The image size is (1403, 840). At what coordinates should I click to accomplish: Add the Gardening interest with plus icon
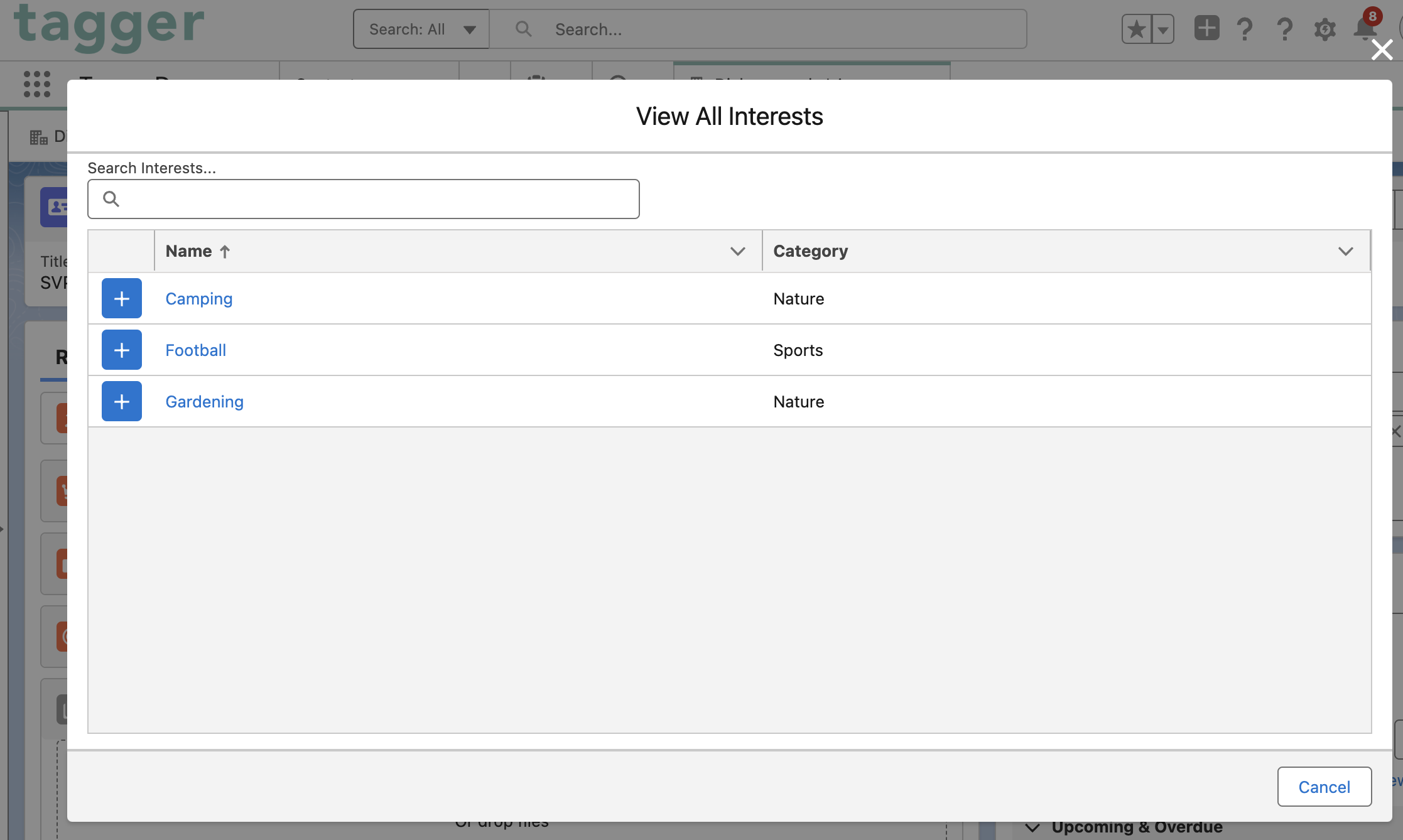click(x=122, y=401)
